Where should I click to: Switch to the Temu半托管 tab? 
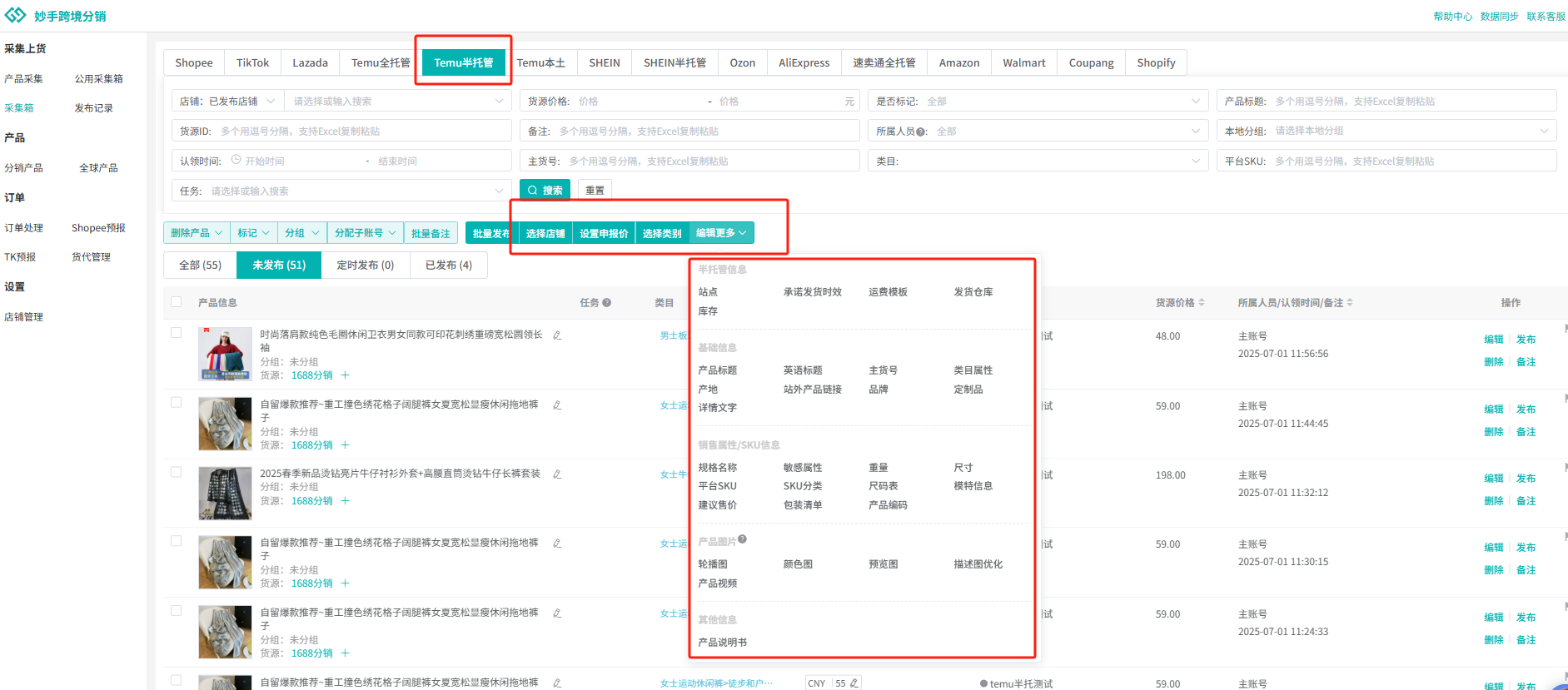pyautogui.click(x=464, y=63)
